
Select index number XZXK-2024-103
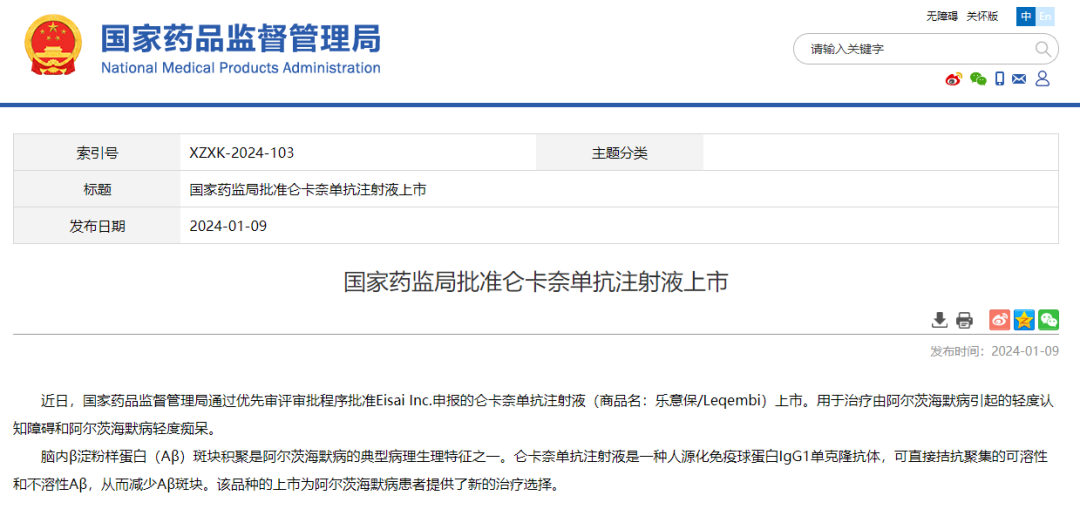242,153
